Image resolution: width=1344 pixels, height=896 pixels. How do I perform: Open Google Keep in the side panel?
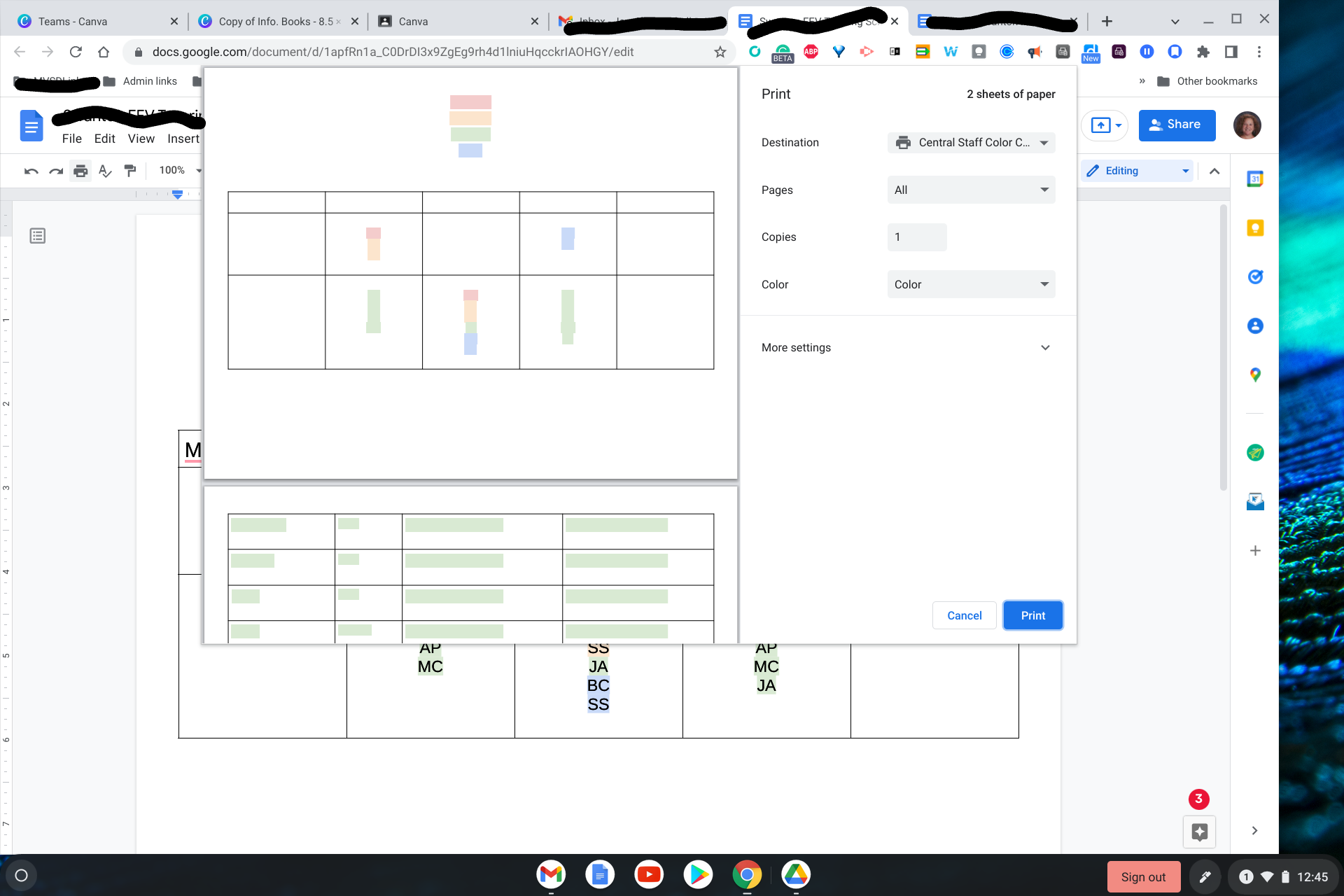1255,227
